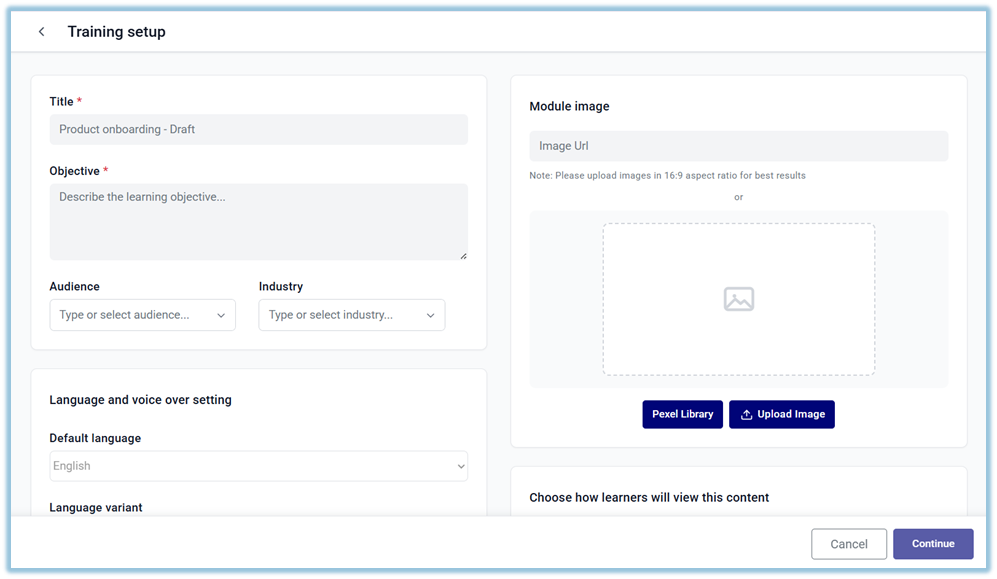The height and width of the screenshot is (579, 997).
Task: Continue to the next step
Action: click(x=932, y=544)
